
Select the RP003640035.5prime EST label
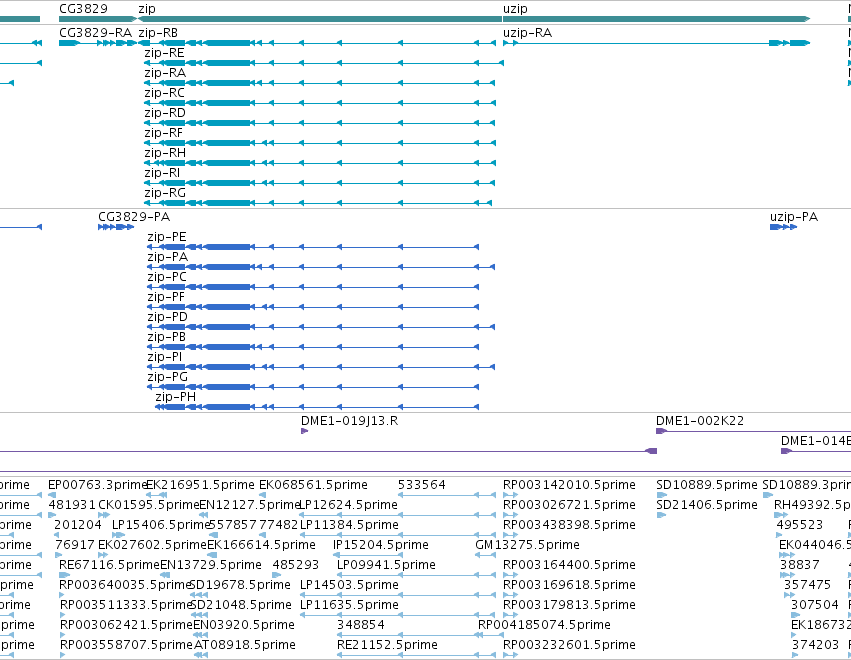pos(125,585)
